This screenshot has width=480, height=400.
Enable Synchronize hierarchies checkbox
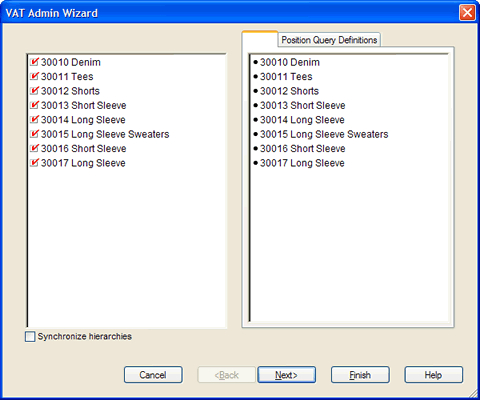point(30,336)
